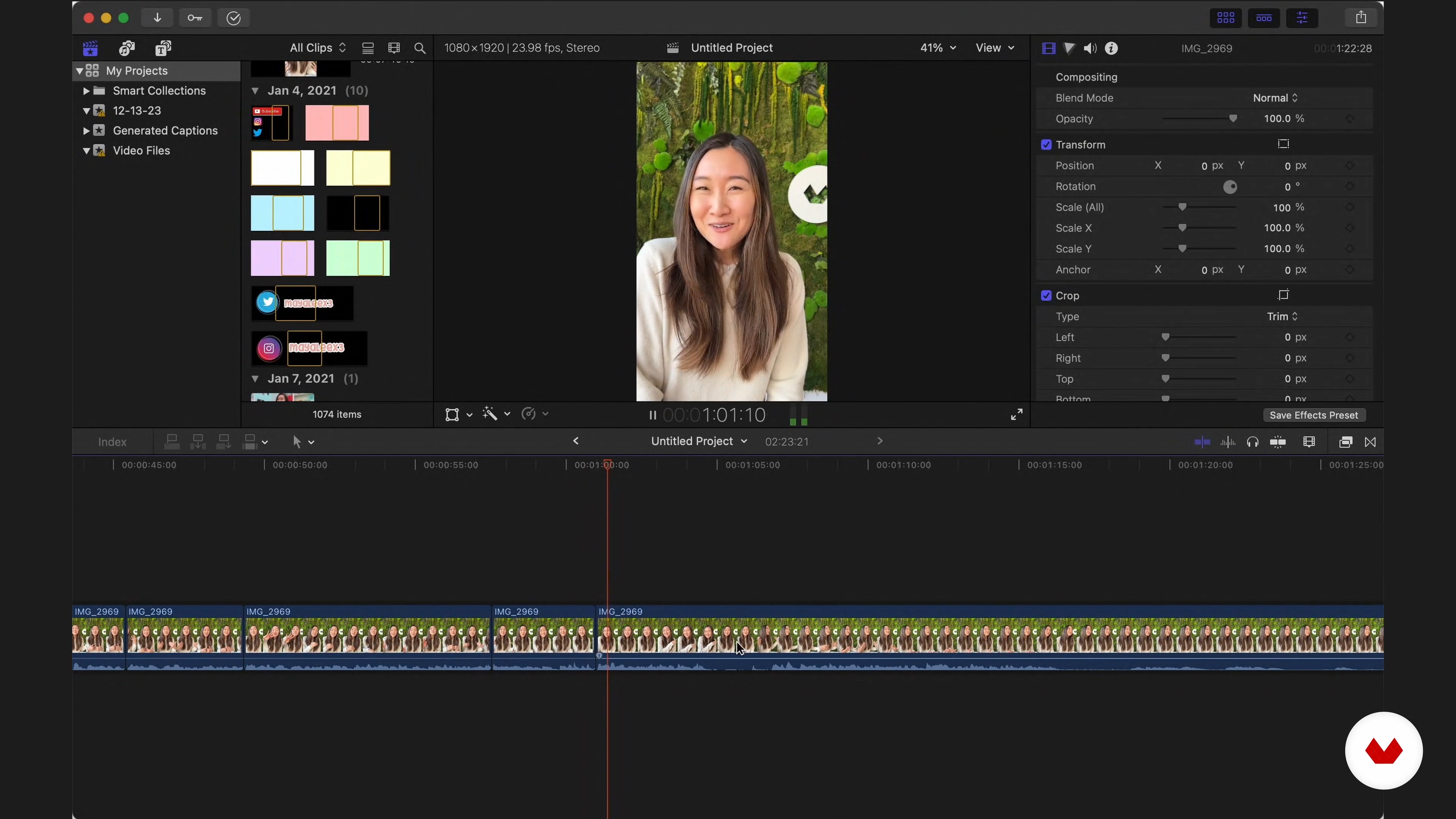Toggle snapping in the timeline
This screenshot has width=1456, height=819.
tap(1278, 442)
